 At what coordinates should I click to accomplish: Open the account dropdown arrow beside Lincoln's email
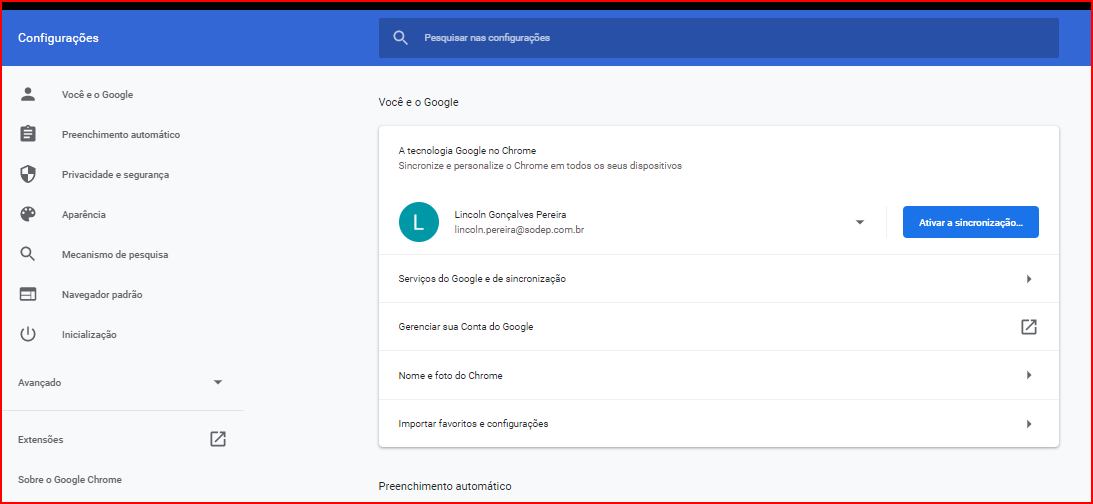coord(859,222)
